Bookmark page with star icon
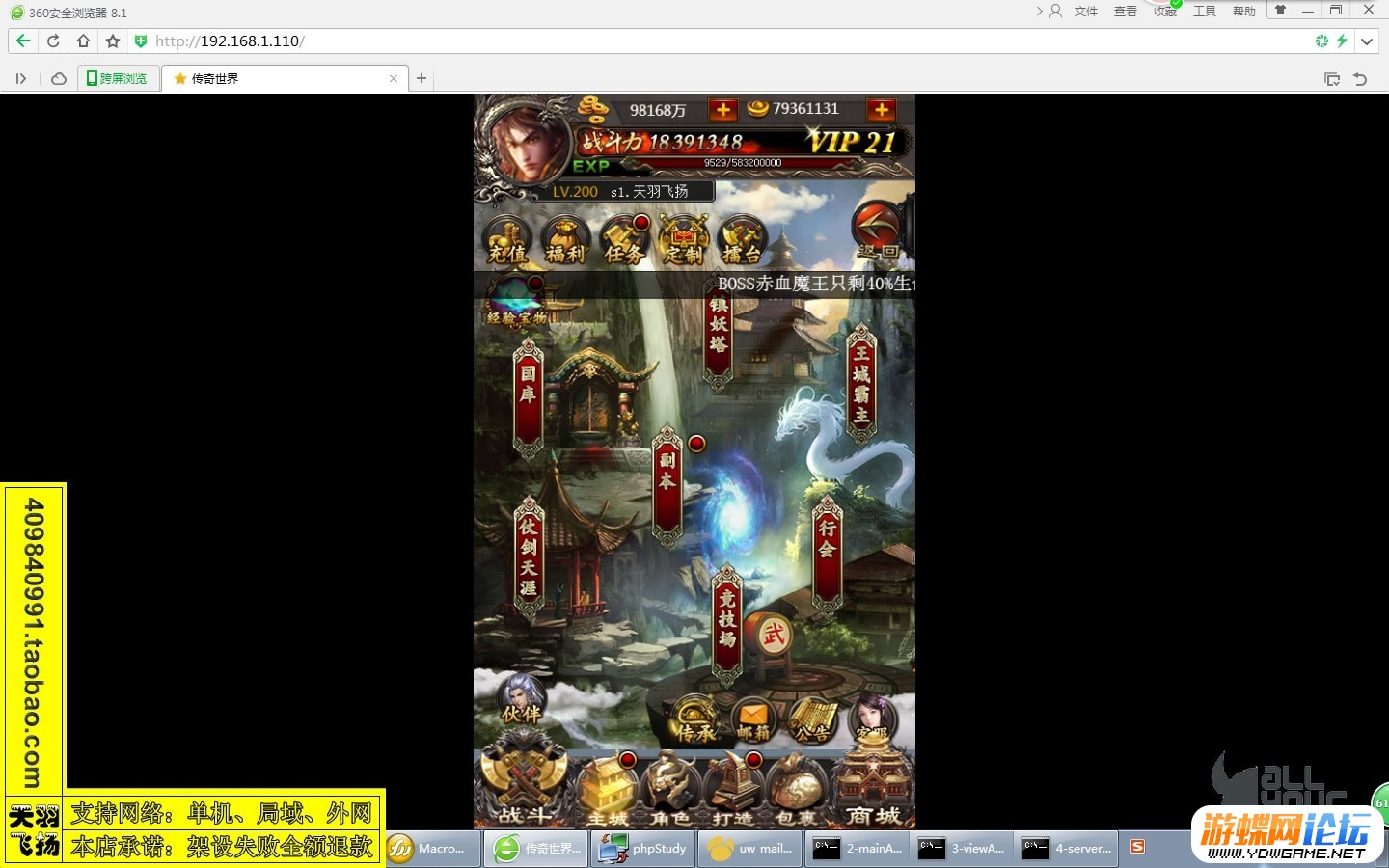This screenshot has width=1389, height=868. tap(113, 41)
